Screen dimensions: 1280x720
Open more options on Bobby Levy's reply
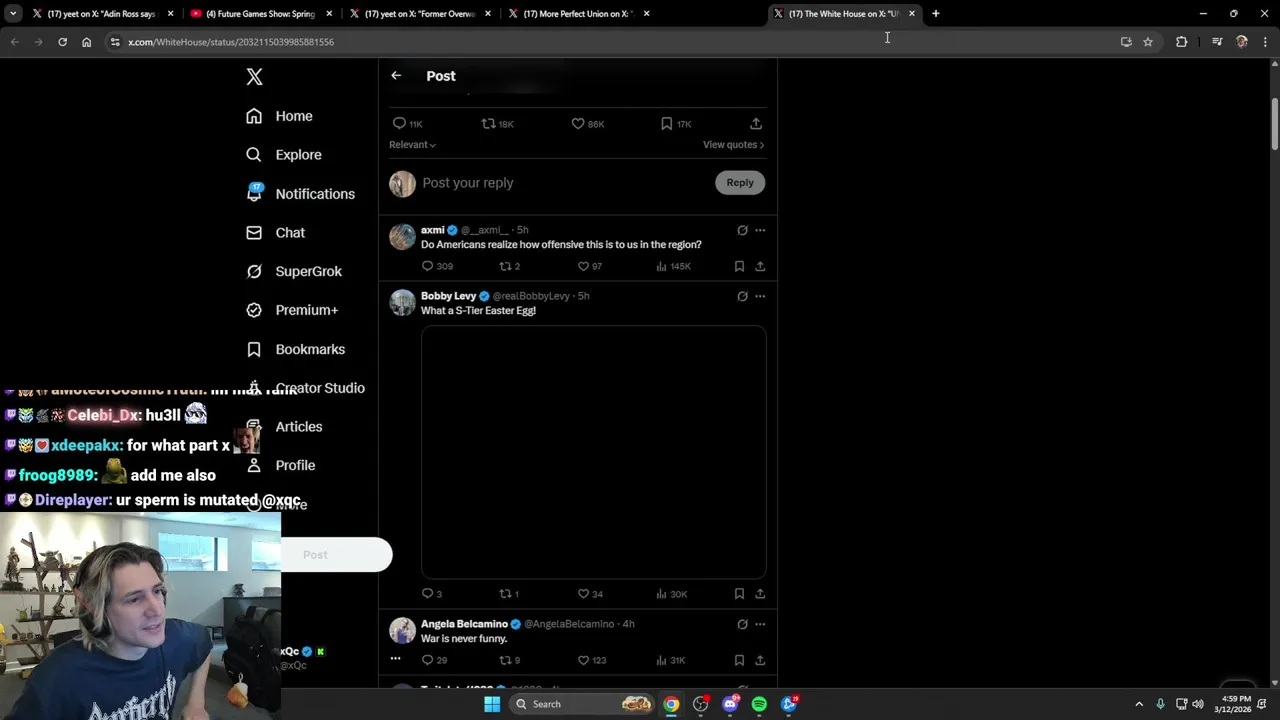point(760,296)
